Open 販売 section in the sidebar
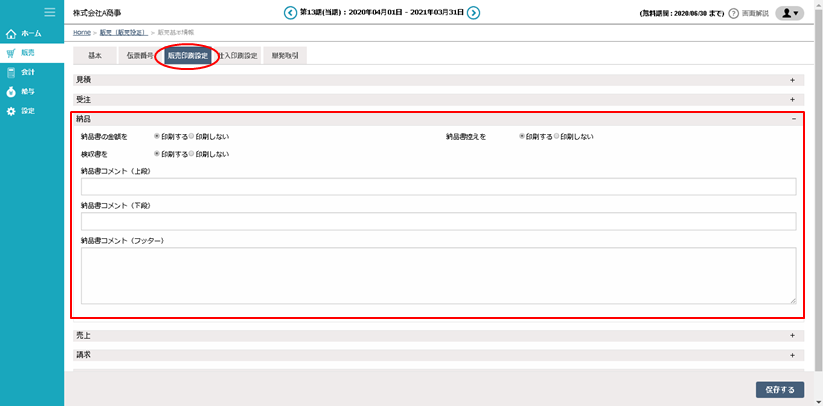Viewport: 823px width, 406px height. (25, 53)
